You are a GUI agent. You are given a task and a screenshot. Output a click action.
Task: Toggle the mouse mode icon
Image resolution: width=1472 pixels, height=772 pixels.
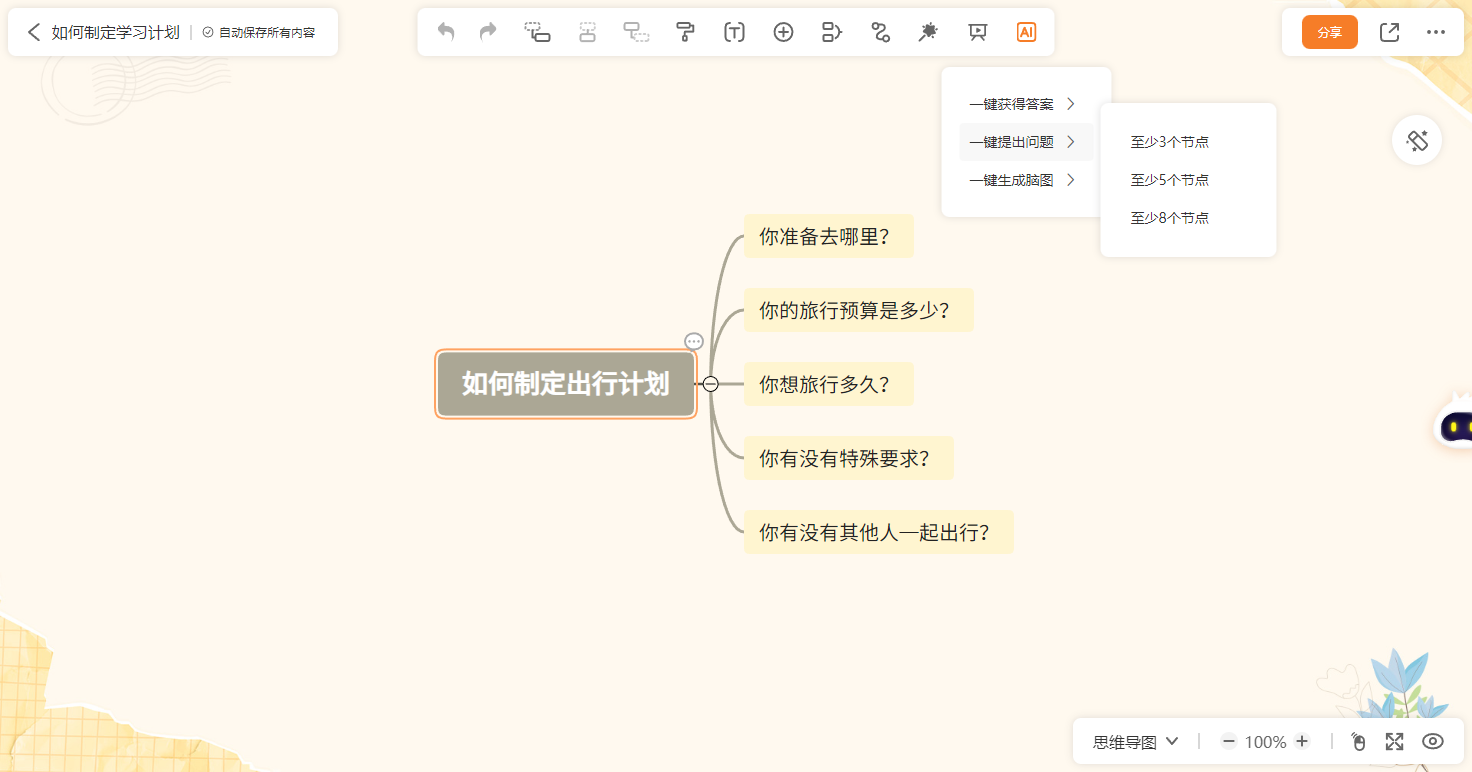1358,741
